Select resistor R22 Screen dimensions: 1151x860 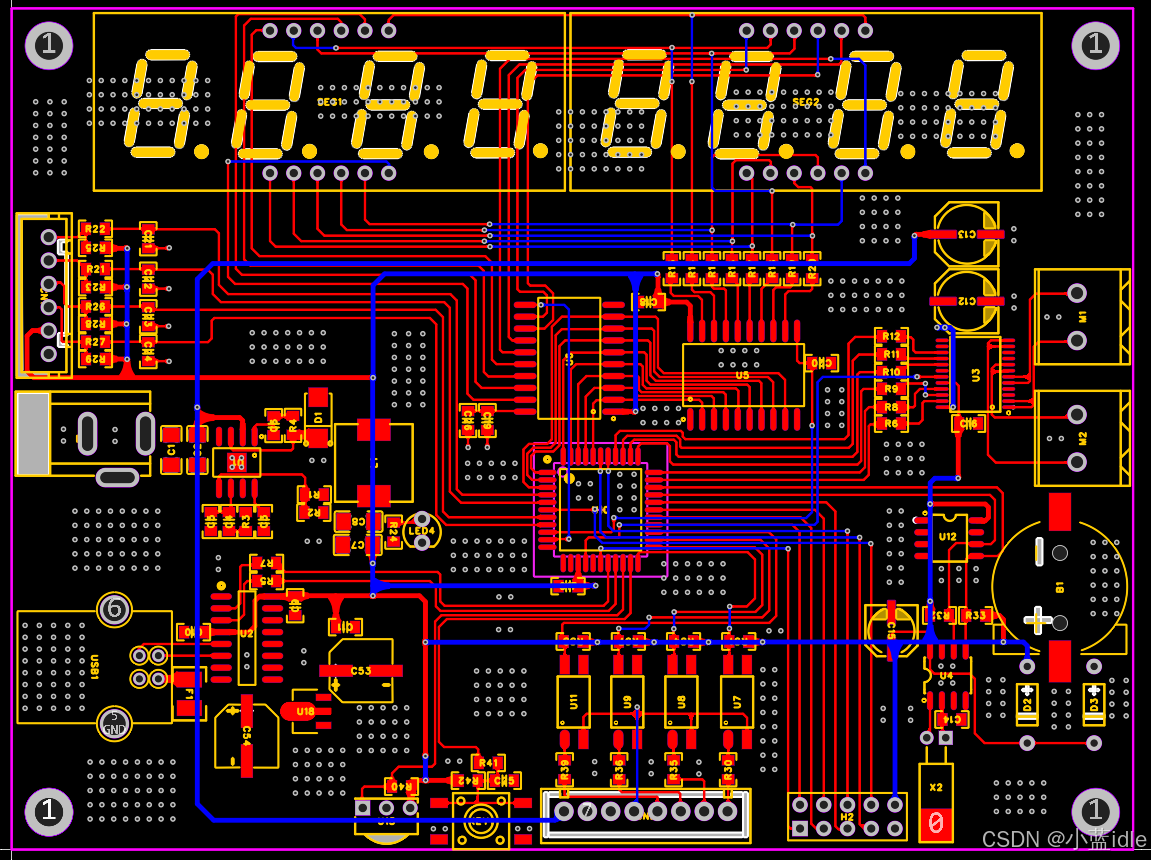coord(95,229)
